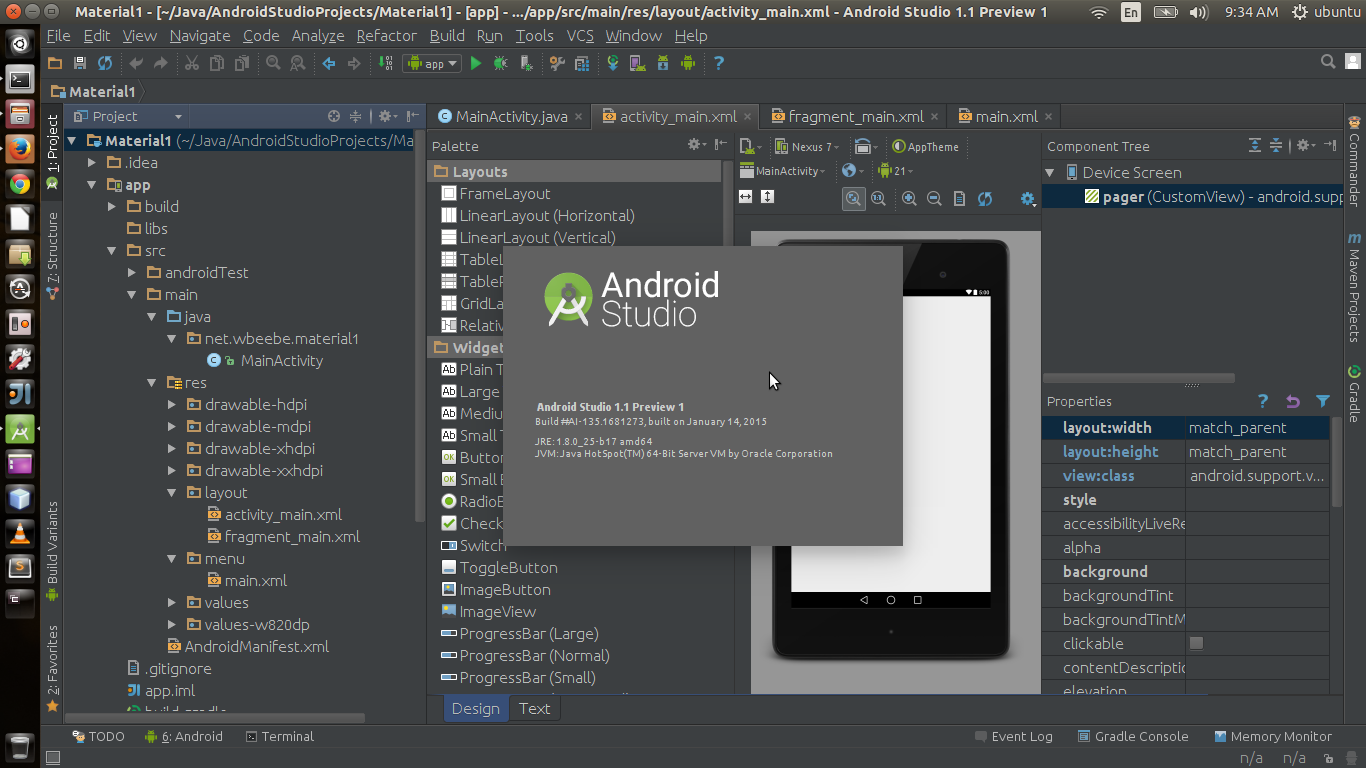Image resolution: width=1366 pixels, height=768 pixels.
Task: Open the TODO tool window button
Action: point(98,736)
